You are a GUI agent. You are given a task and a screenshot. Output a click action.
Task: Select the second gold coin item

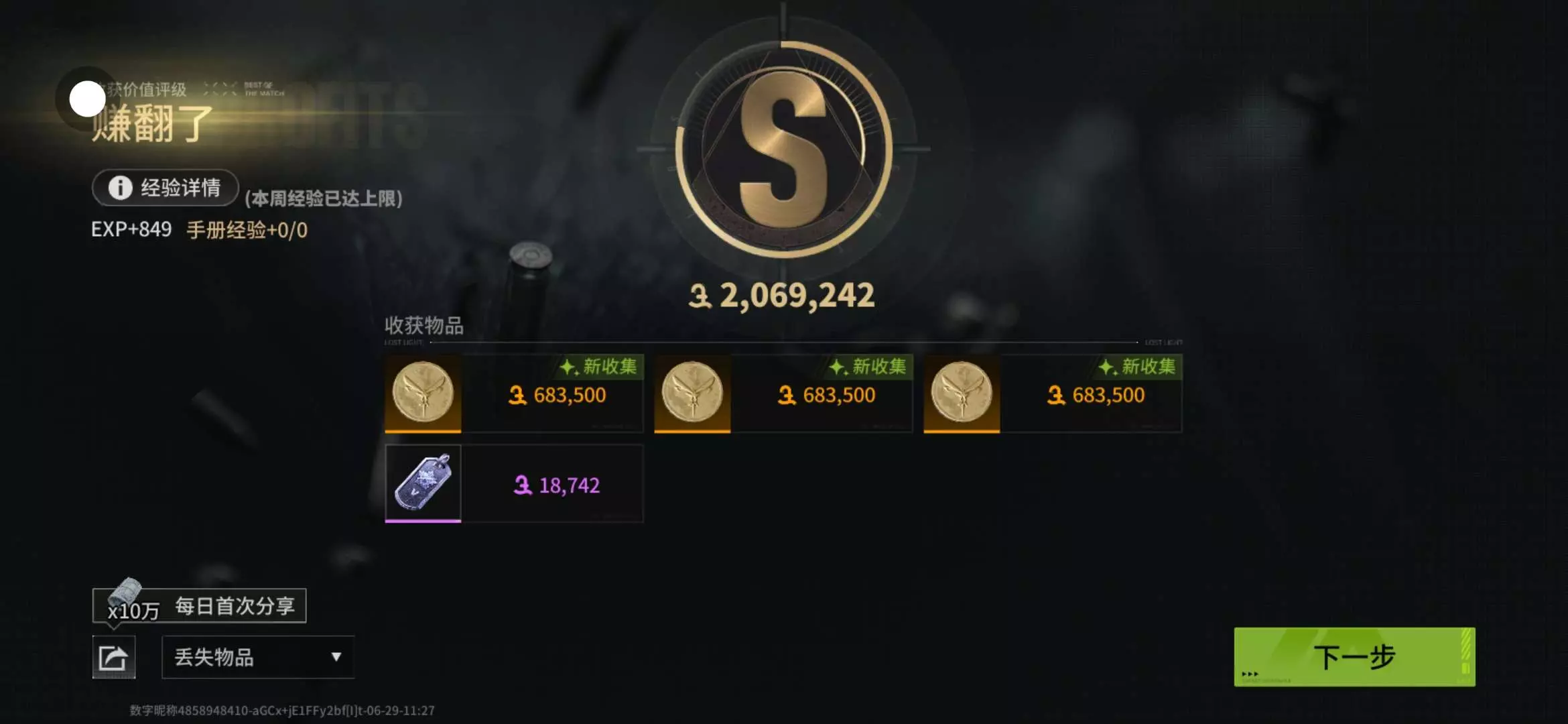pos(692,393)
